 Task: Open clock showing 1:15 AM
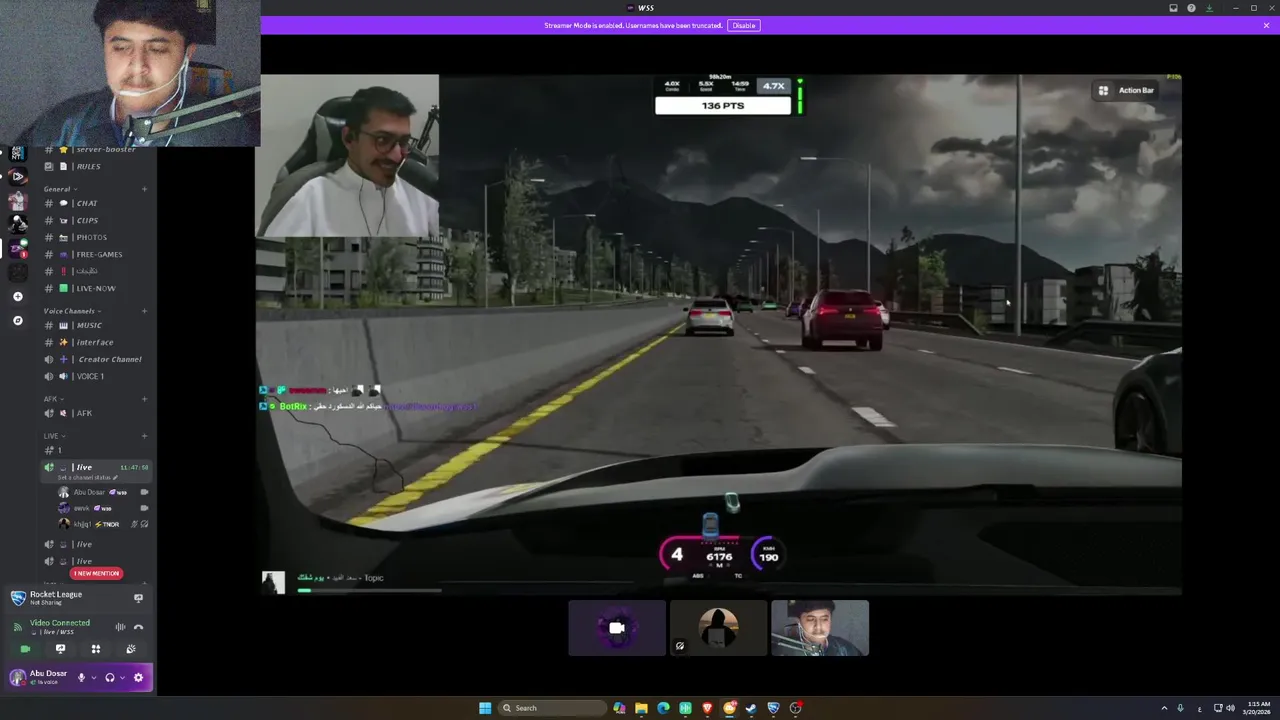1258,708
